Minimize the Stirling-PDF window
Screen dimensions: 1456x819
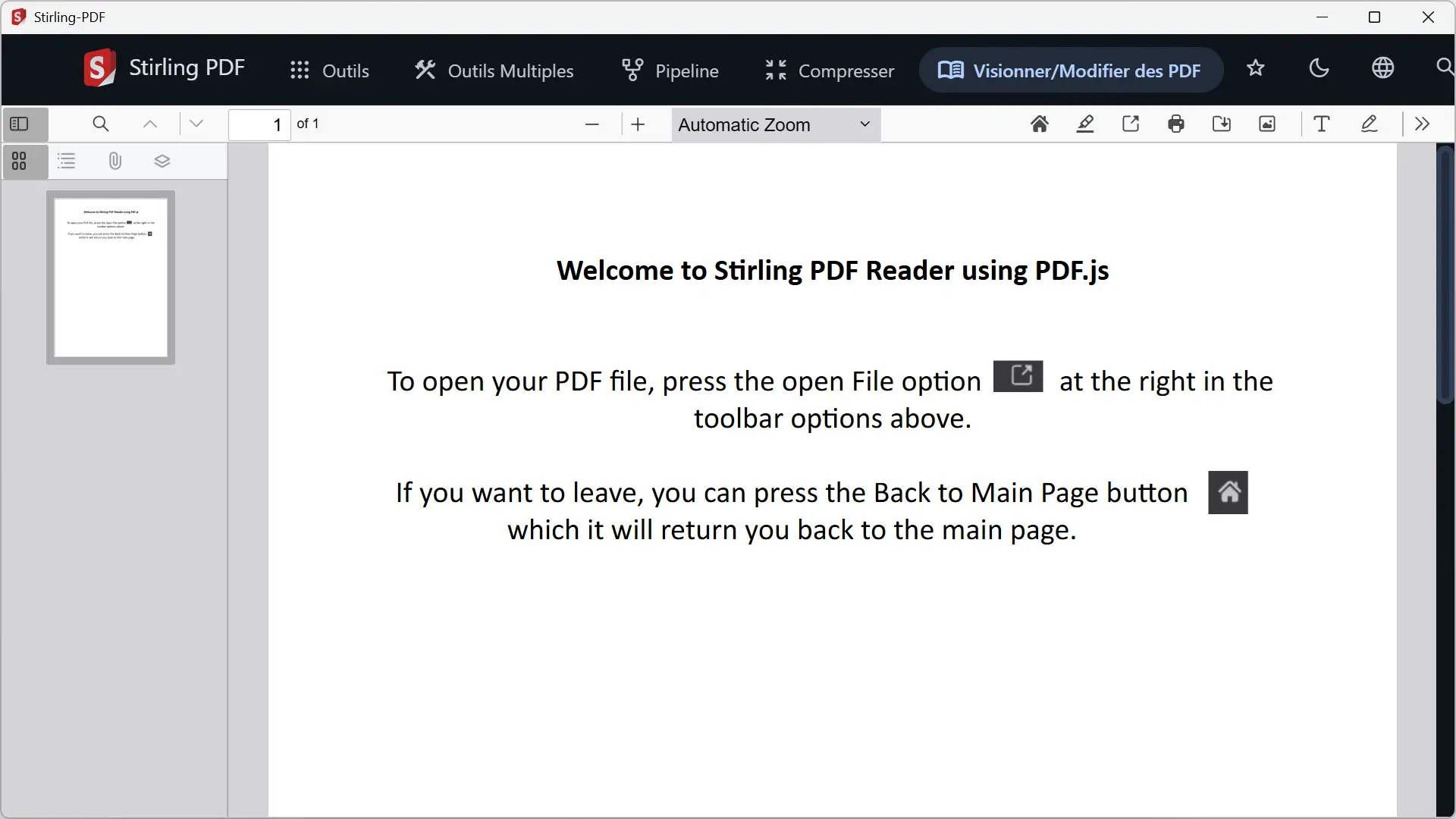[1323, 17]
